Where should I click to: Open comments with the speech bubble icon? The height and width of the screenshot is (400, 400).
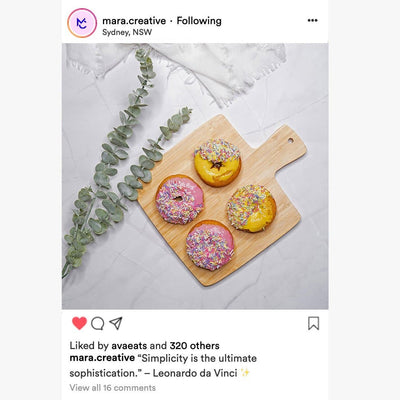(98, 323)
